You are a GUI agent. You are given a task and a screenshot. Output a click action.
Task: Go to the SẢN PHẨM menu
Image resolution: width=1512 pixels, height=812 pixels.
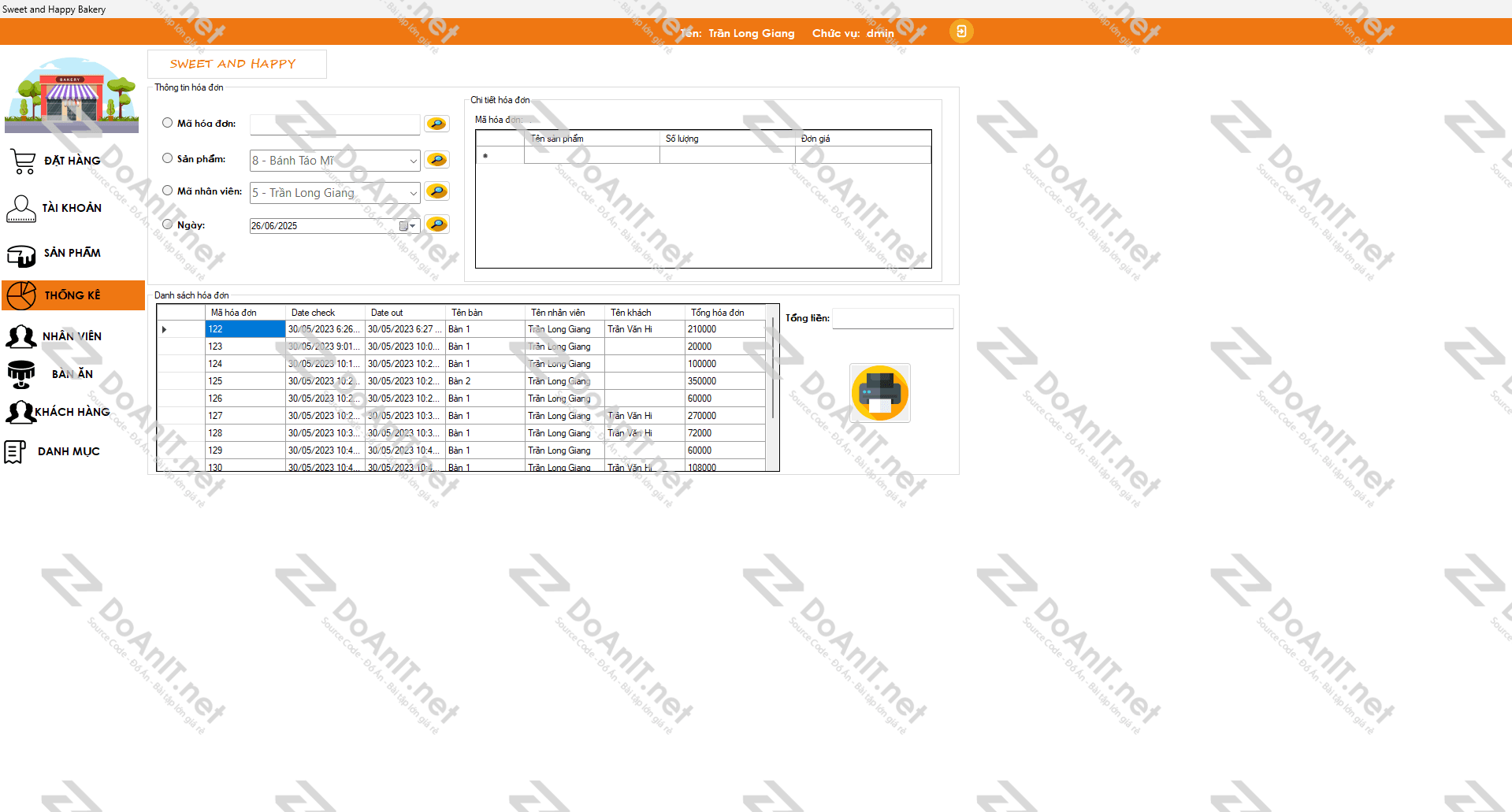pyautogui.click(x=72, y=253)
